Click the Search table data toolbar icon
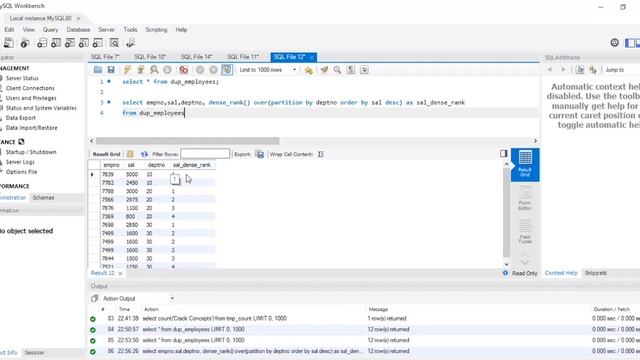 point(114,43)
